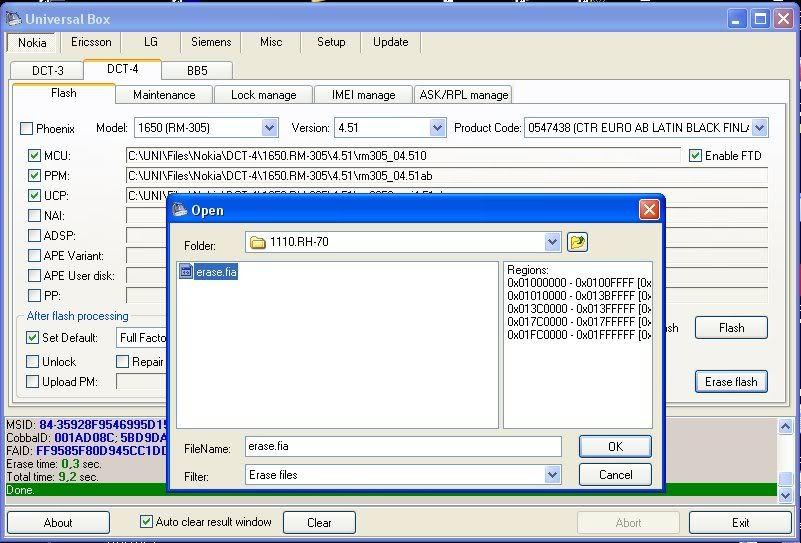Toggle the Phoenix checkbox
This screenshot has width=801, height=543.
coord(27,128)
